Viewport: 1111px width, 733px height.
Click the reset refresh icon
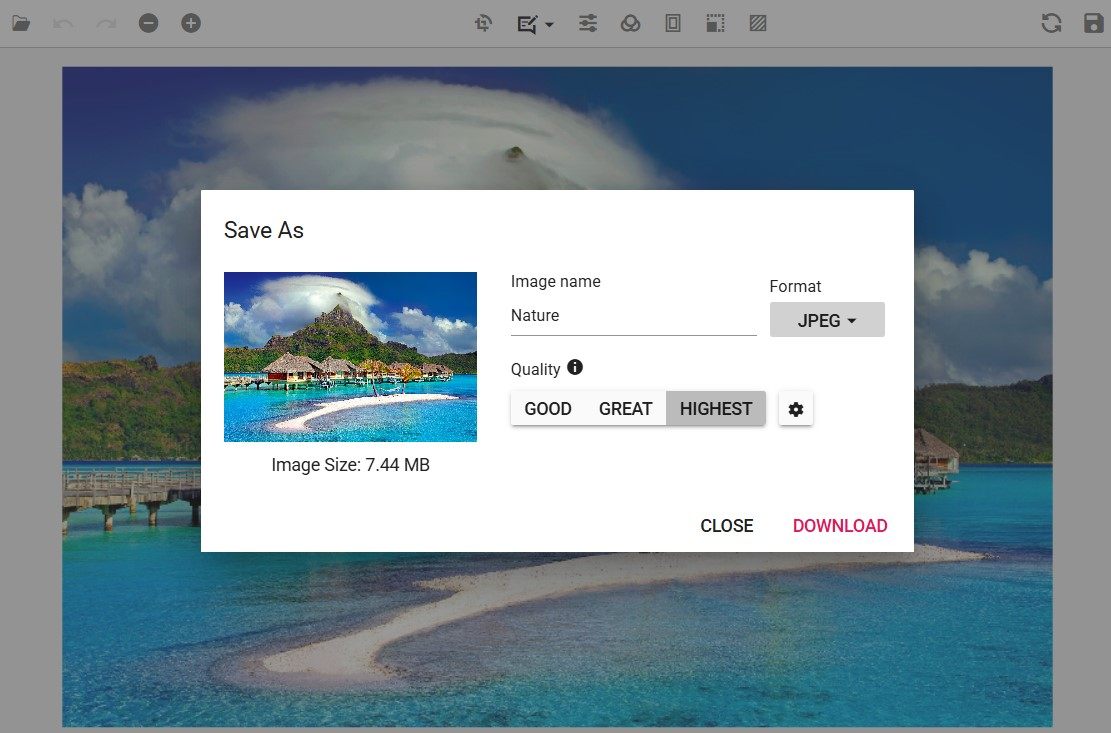click(1051, 23)
